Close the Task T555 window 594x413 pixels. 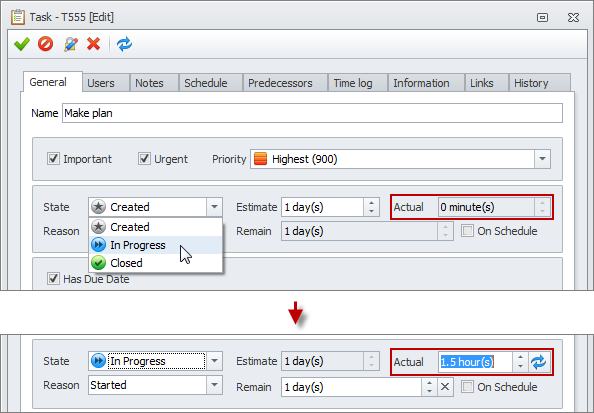(573, 17)
